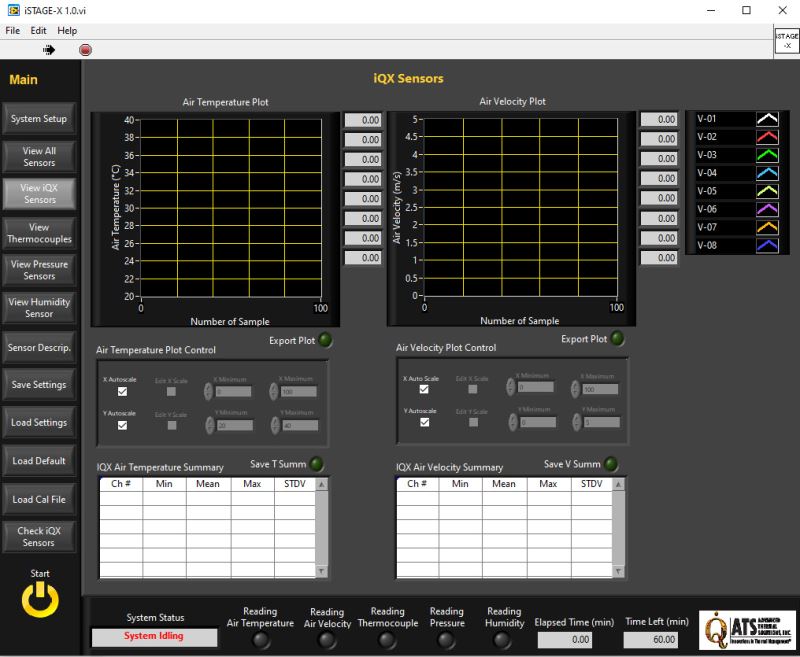Click the V-04 cyan plot legend icon
The width and height of the screenshot is (800, 657).
[x=767, y=173]
